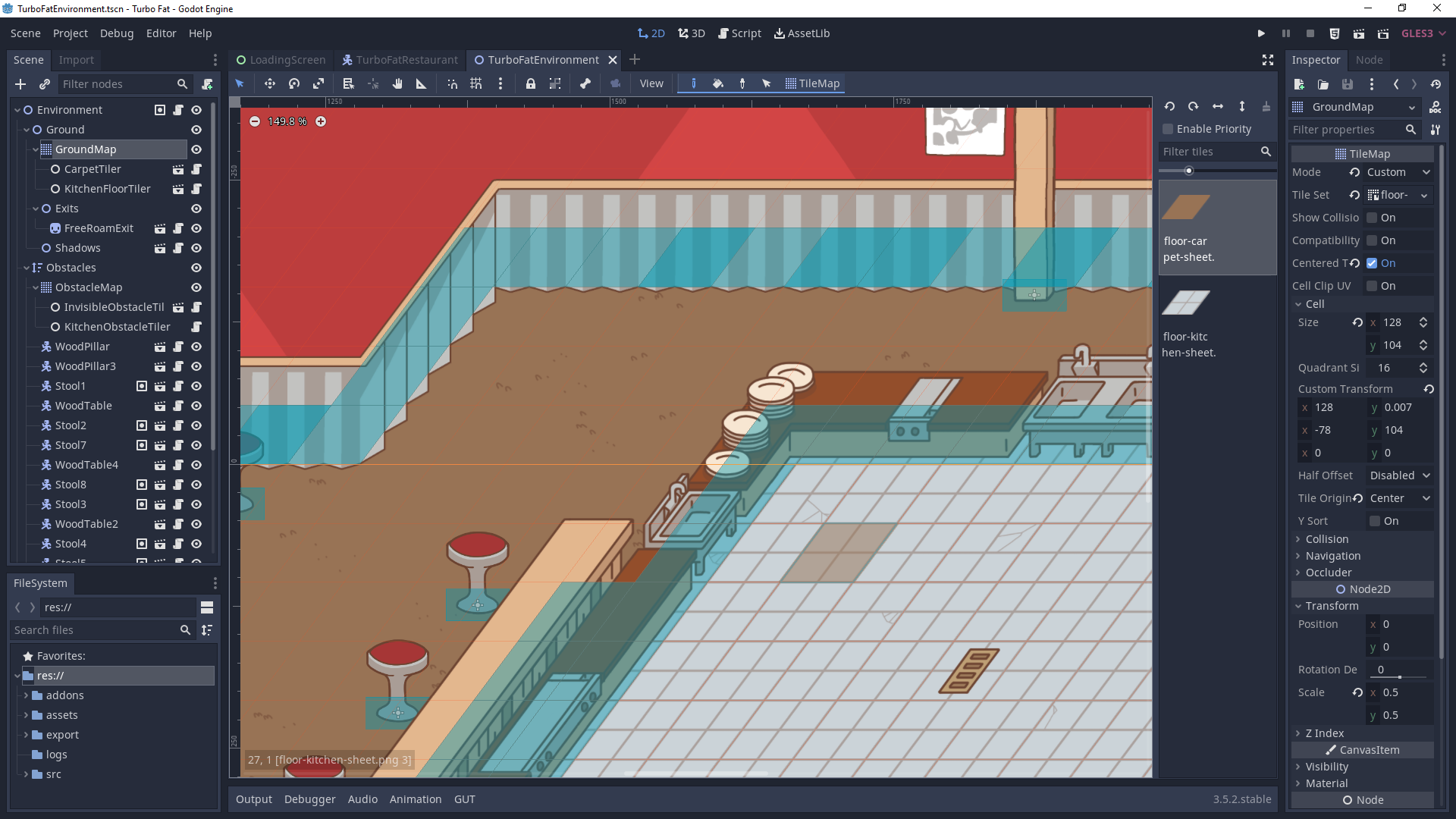Enable the Priority checkbox in the tile panel
This screenshot has height=819, width=1456.
1168,129
